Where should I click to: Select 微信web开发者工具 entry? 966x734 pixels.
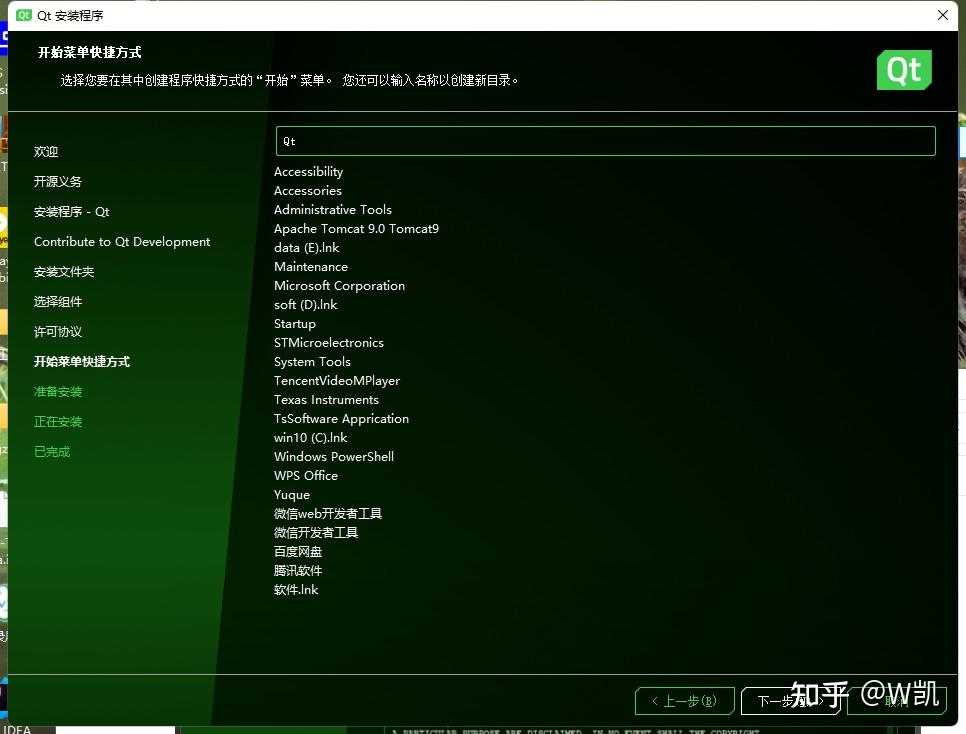(x=328, y=514)
